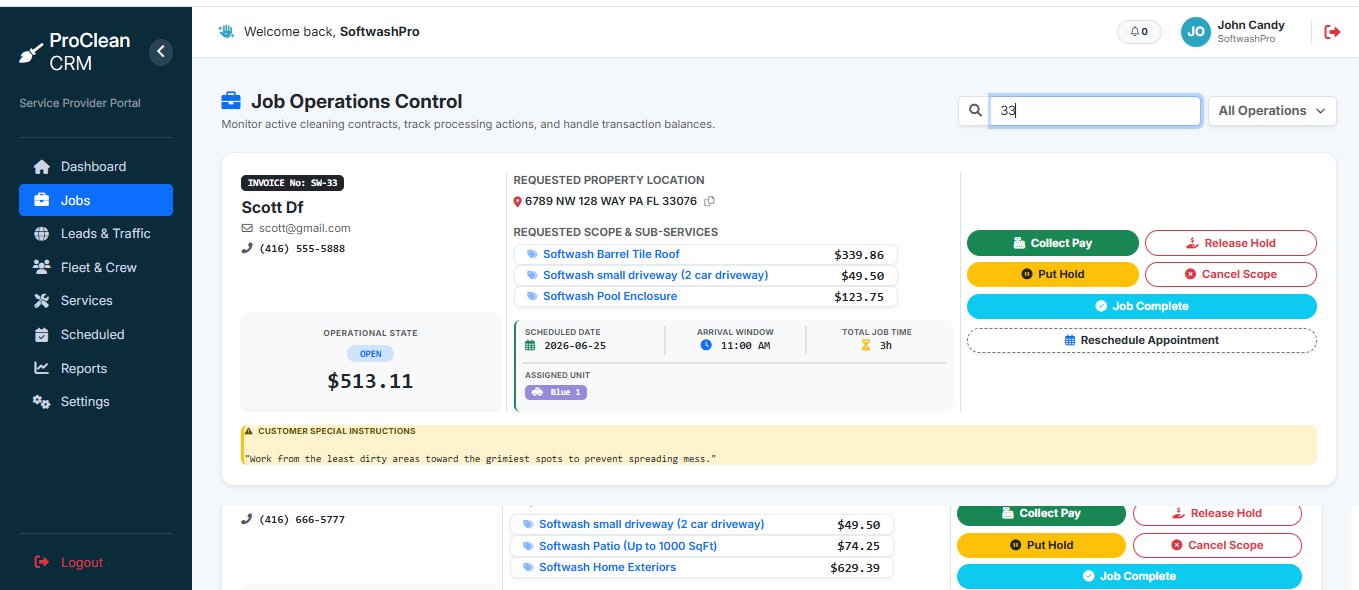The width and height of the screenshot is (1359, 590).
Task: Click the customer name Scott Df
Action: coord(272,208)
